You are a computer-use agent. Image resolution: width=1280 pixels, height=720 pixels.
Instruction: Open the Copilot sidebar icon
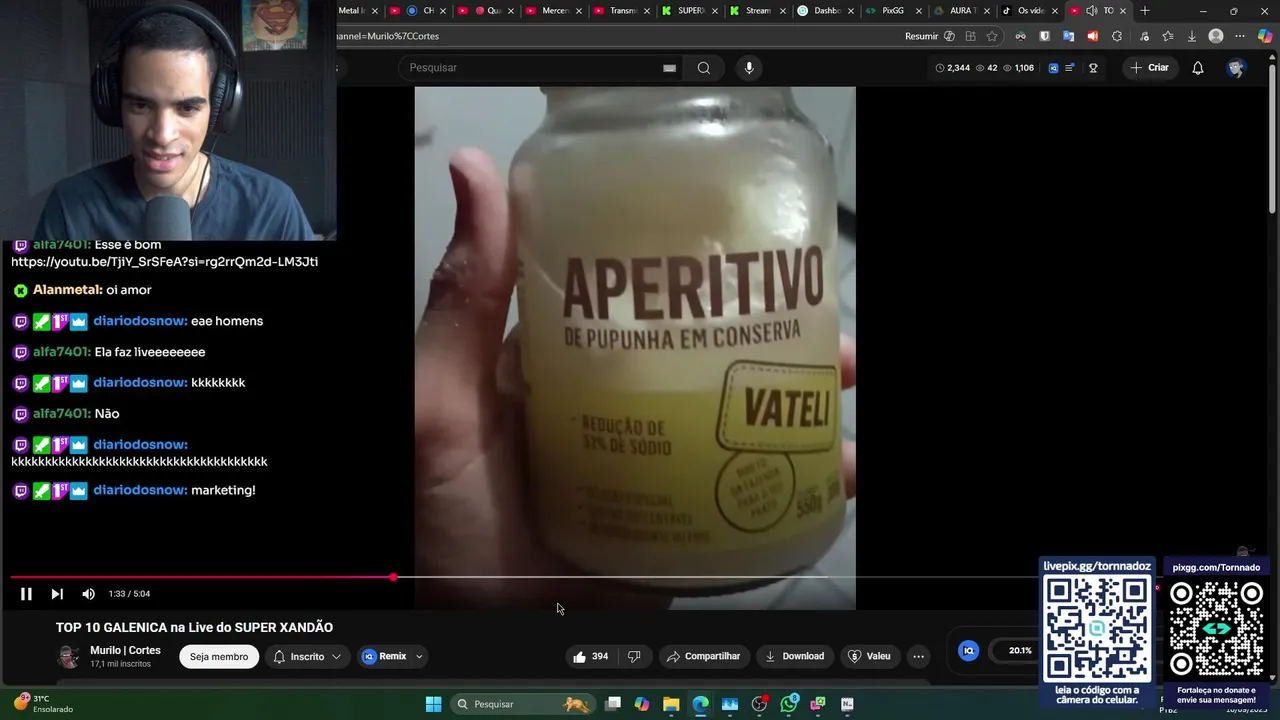(1265, 37)
